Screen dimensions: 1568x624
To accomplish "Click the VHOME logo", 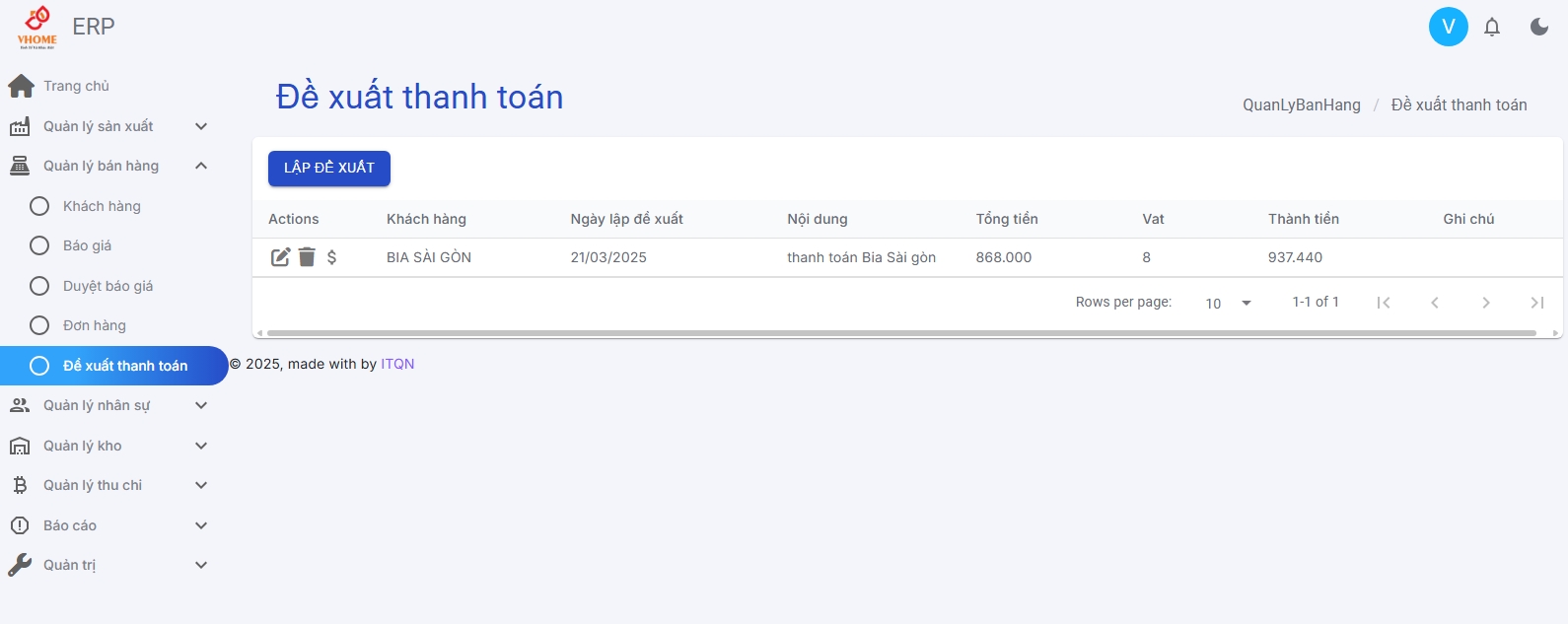I will pyautogui.click(x=37, y=27).
